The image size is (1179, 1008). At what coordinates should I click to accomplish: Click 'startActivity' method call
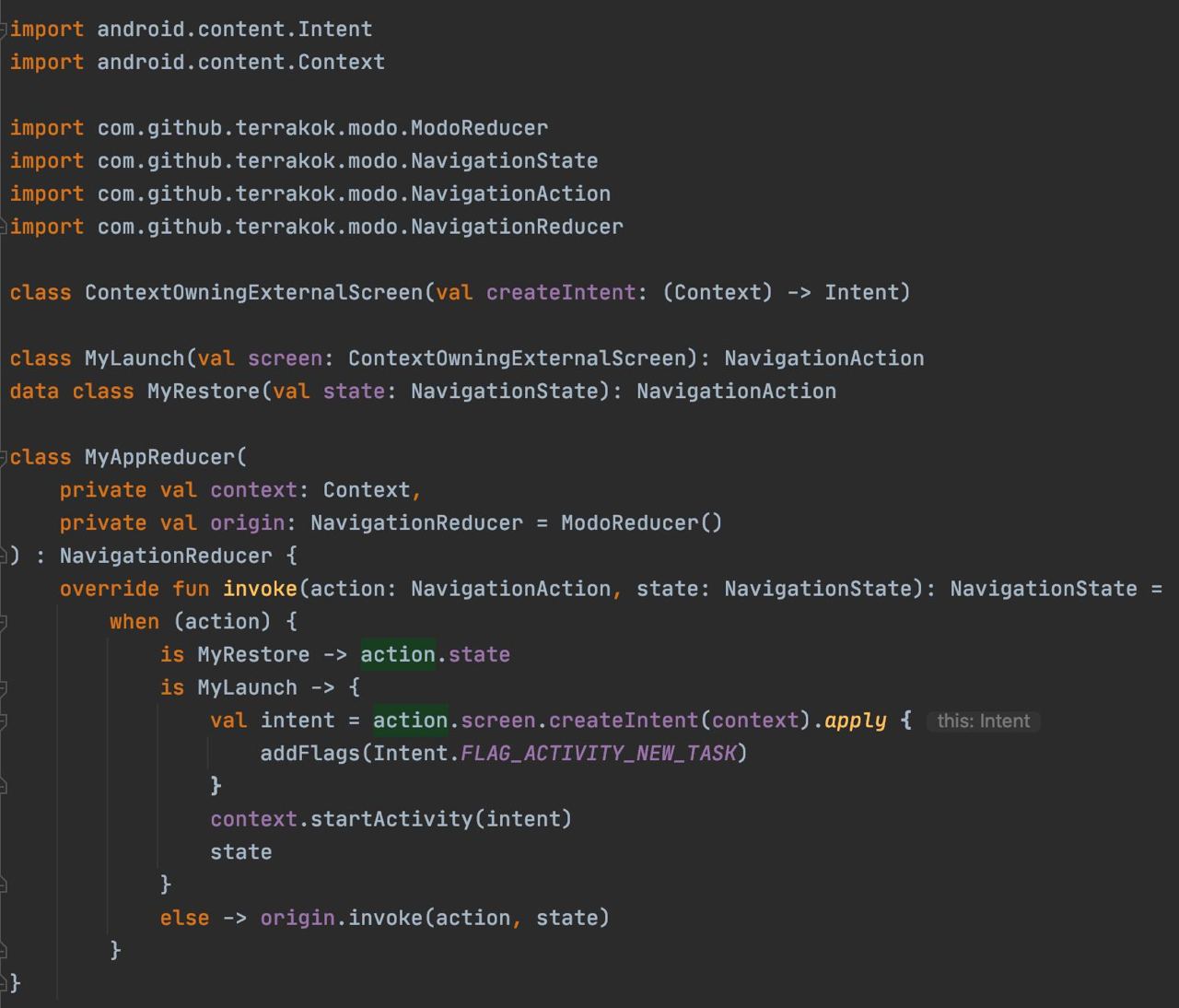point(391,819)
